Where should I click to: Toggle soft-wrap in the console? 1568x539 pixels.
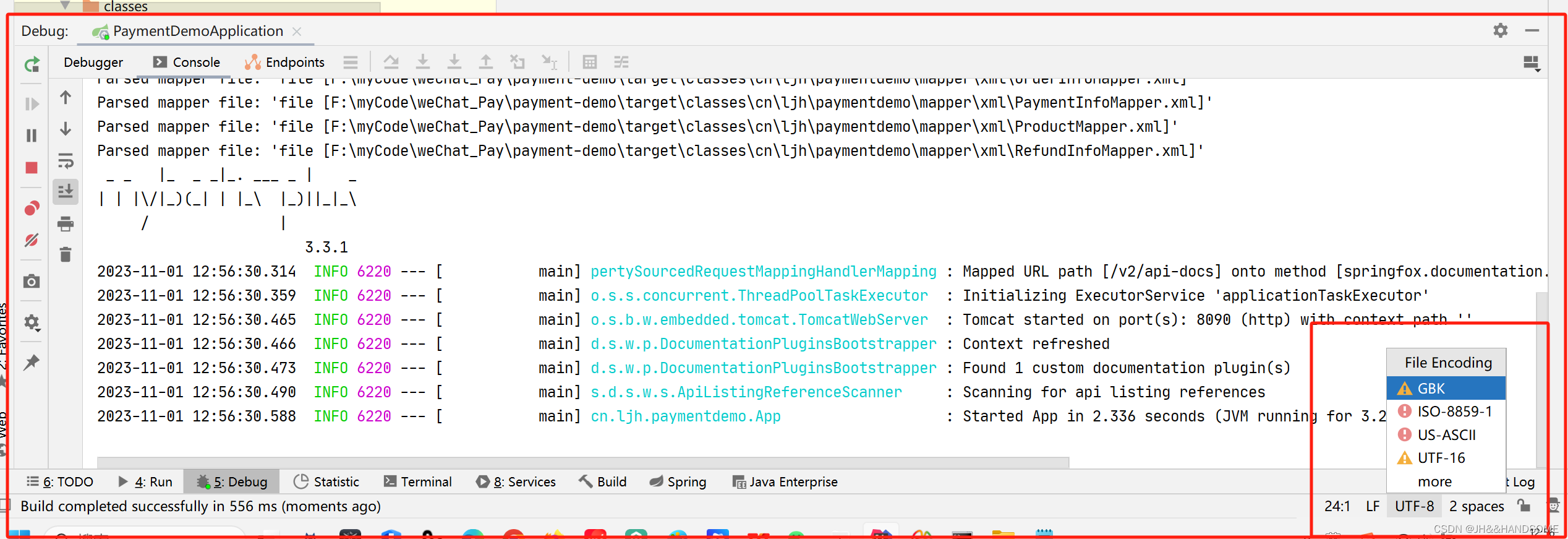pyautogui.click(x=66, y=160)
